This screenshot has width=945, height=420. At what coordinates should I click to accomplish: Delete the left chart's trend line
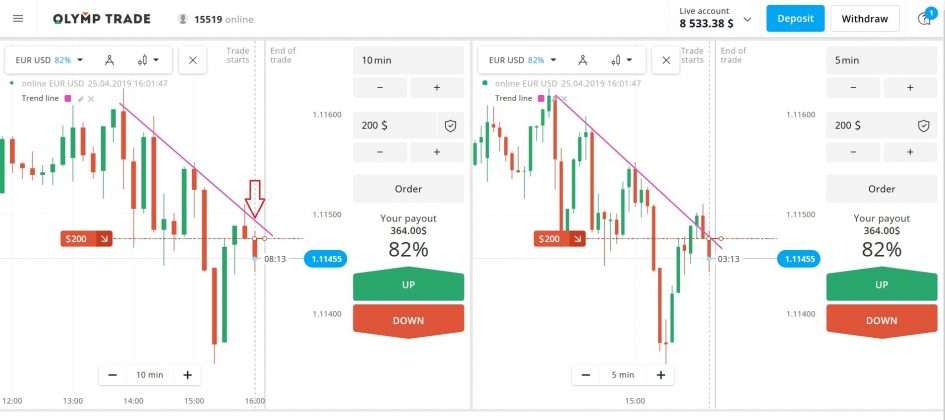(x=91, y=99)
